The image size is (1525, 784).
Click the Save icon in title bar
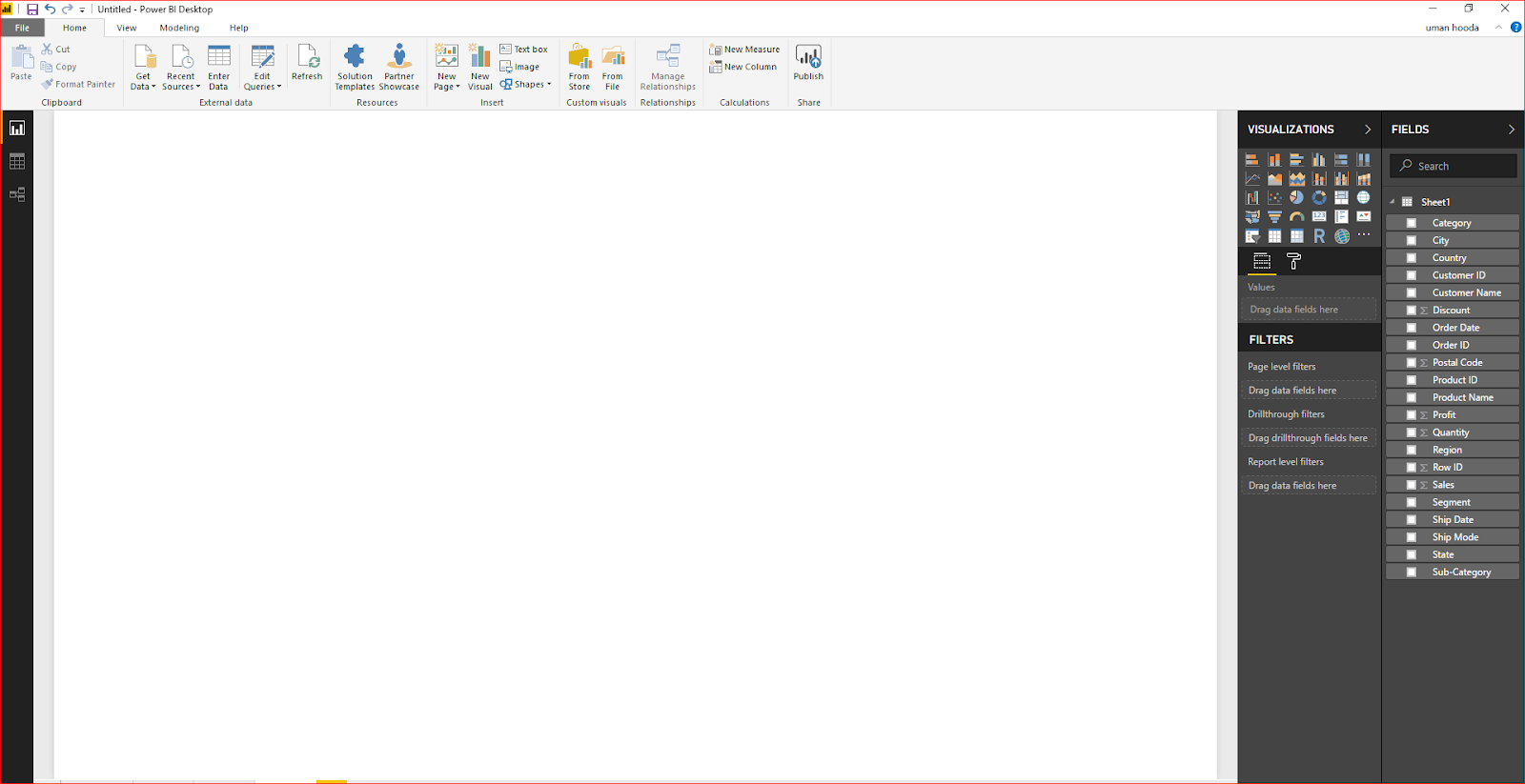pos(32,10)
